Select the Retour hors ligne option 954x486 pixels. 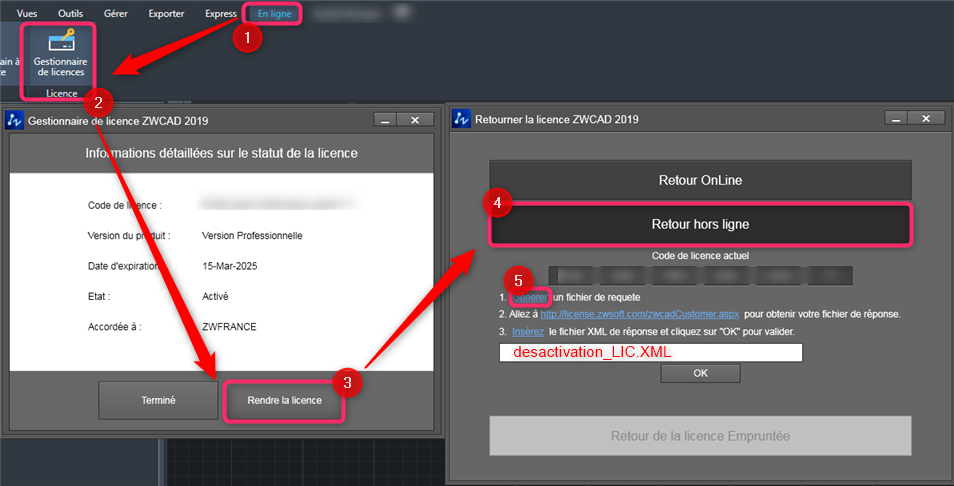pos(700,225)
